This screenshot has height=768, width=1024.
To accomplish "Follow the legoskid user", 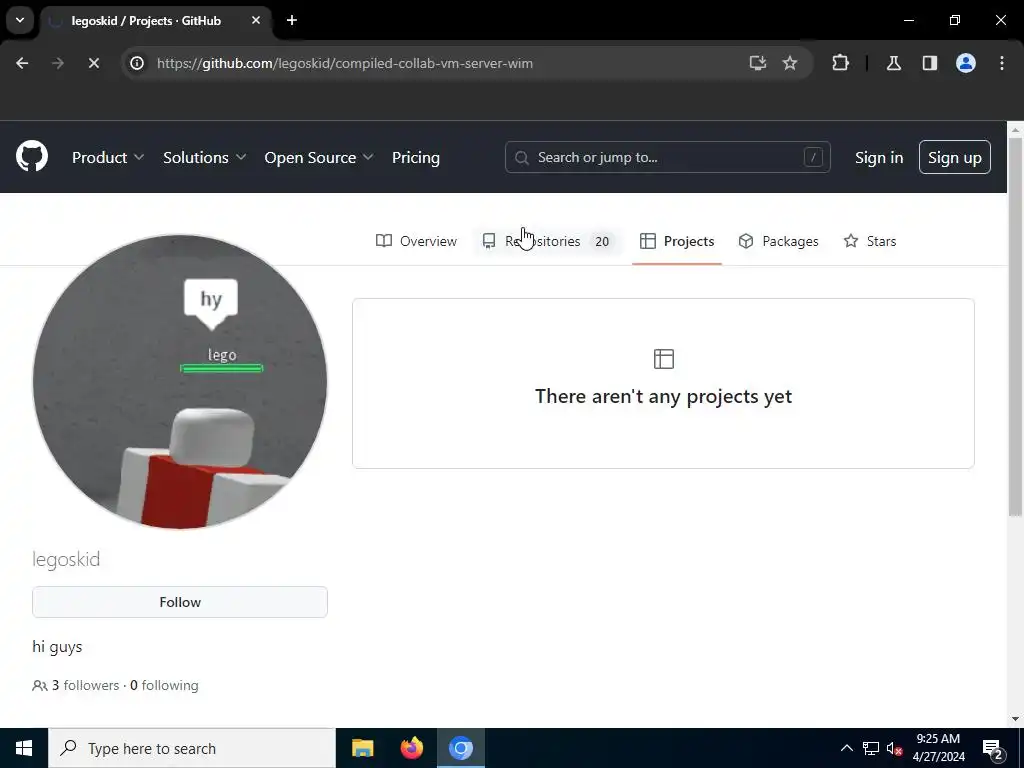I will point(180,602).
